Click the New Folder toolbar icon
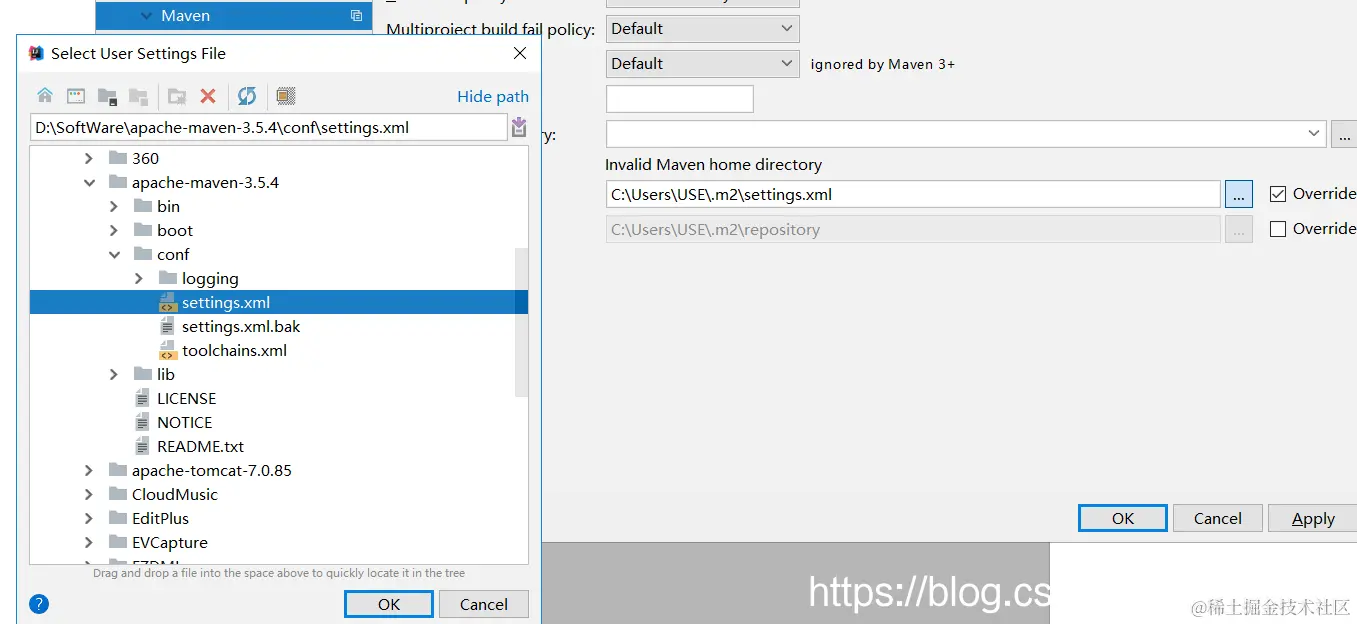1357x624 pixels. point(177,96)
